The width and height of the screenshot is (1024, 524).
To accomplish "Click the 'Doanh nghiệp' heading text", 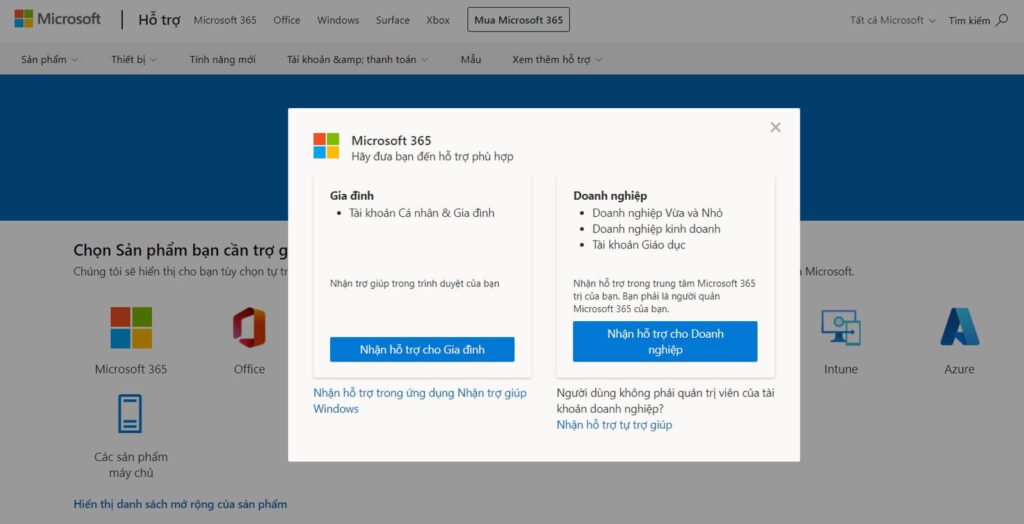I will click(610, 195).
